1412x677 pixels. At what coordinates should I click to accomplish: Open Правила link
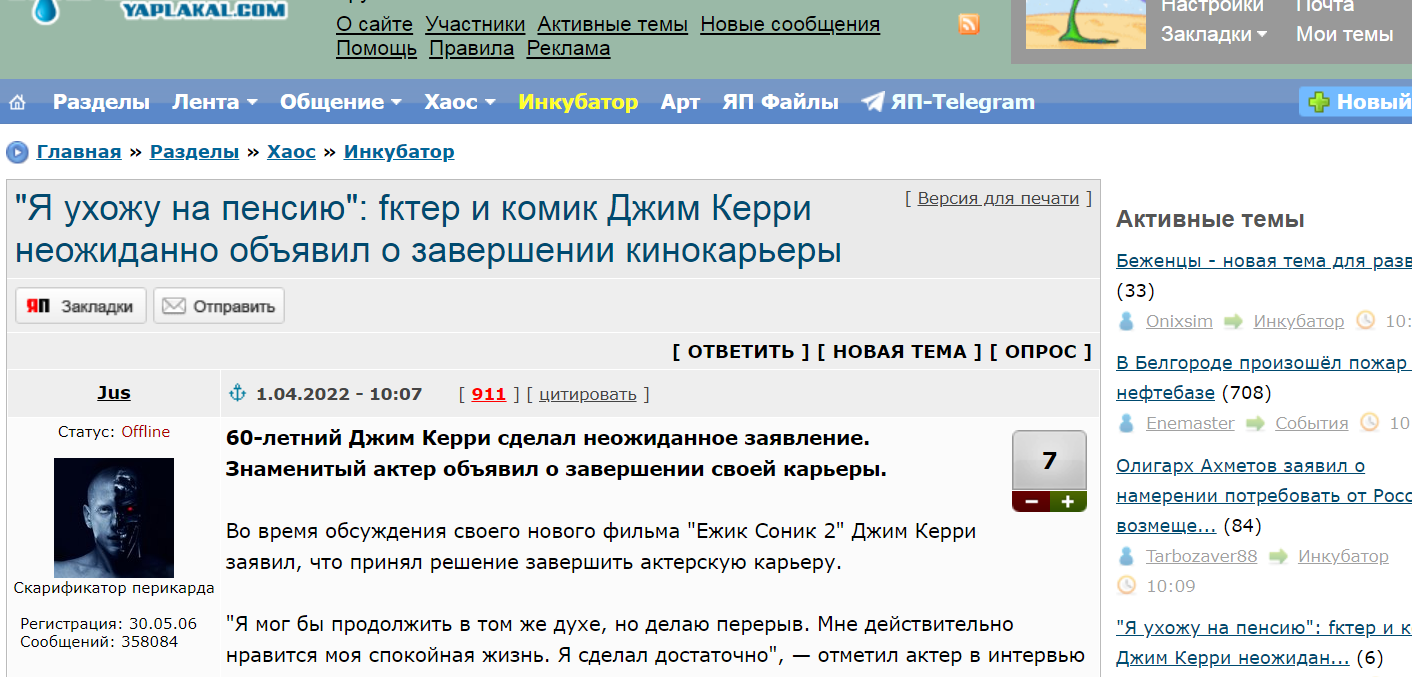pos(471,48)
